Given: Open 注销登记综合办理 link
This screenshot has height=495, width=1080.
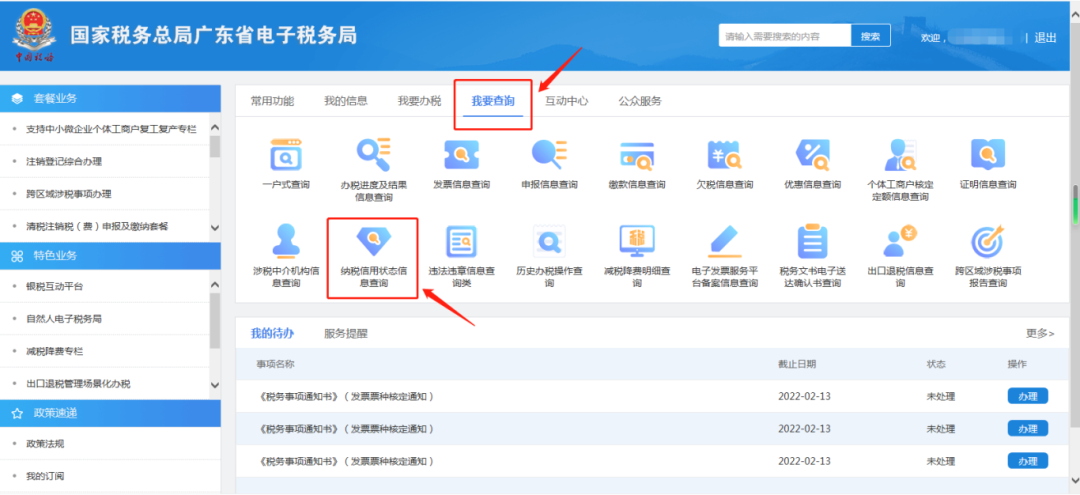Looking at the screenshot, I should pos(63,162).
